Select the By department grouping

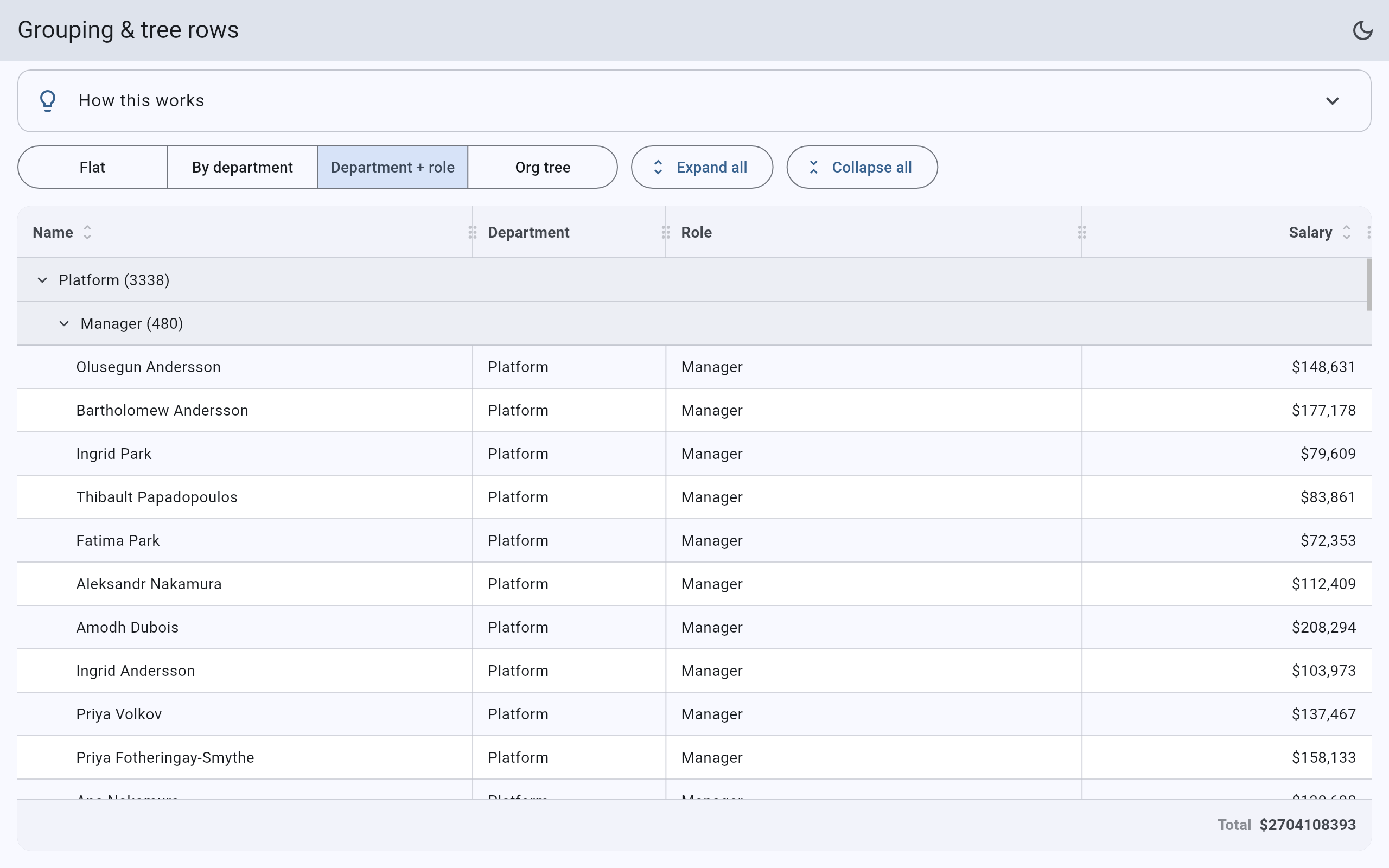point(242,167)
